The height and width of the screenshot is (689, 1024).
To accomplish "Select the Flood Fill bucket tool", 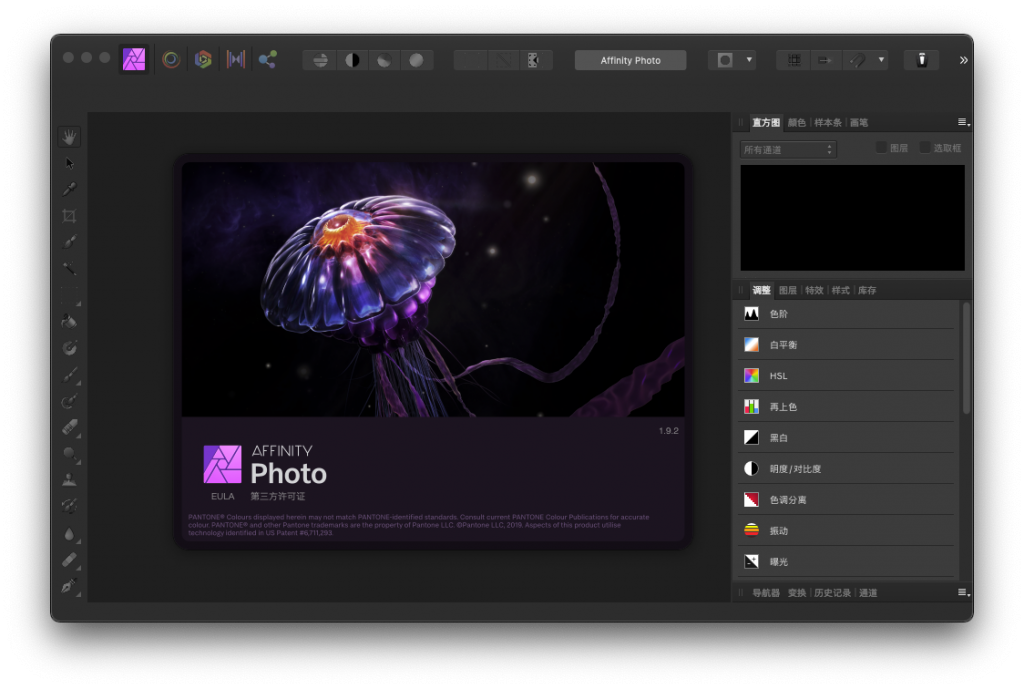I will point(69,321).
